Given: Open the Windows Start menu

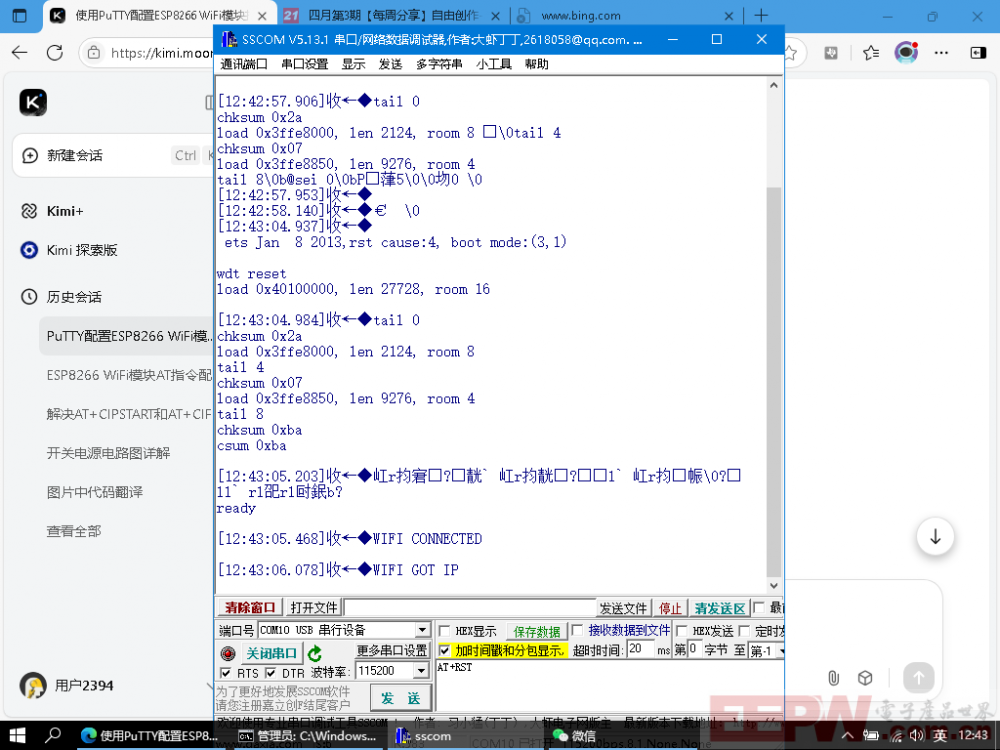Looking at the screenshot, I should coord(17,735).
